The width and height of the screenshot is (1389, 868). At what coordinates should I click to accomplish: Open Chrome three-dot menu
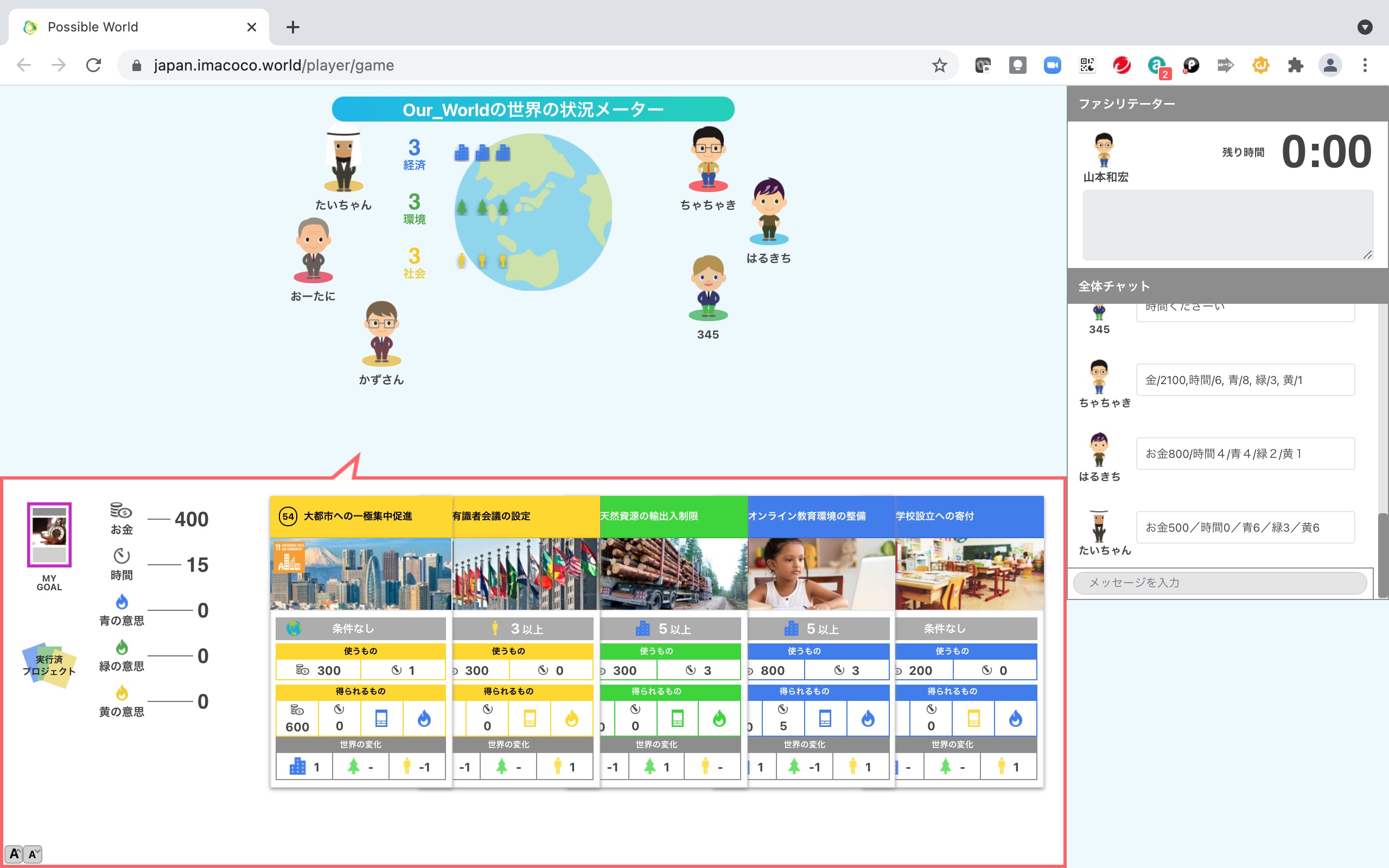(x=1365, y=66)
